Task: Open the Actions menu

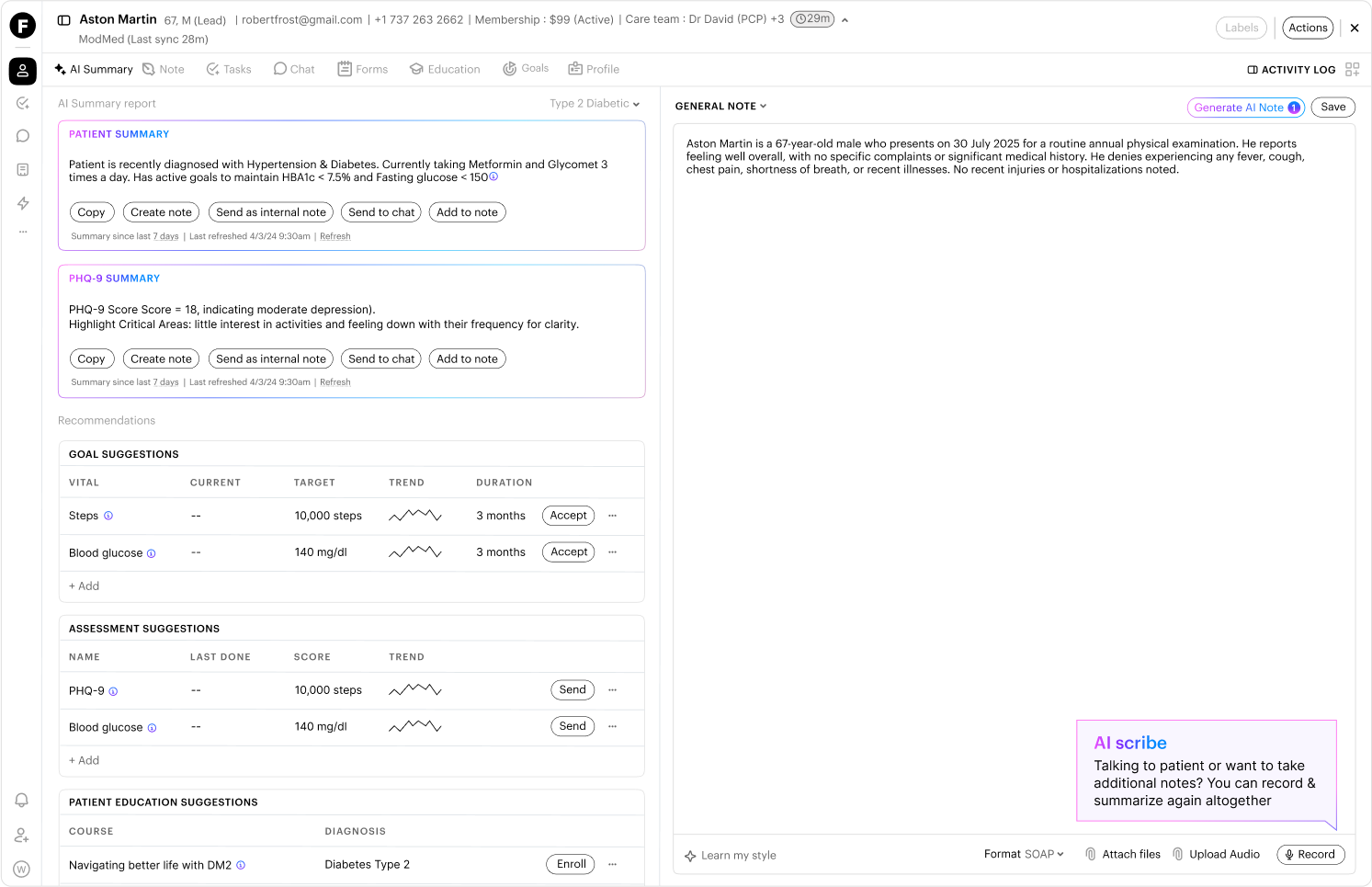Action: pos(1308,28)
